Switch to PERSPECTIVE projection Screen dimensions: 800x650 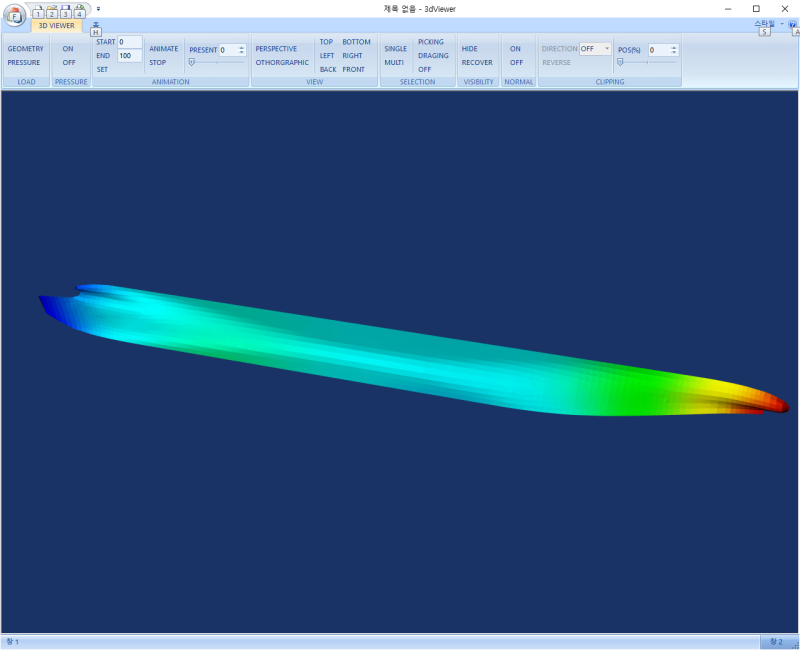click(x=276, y=48)
